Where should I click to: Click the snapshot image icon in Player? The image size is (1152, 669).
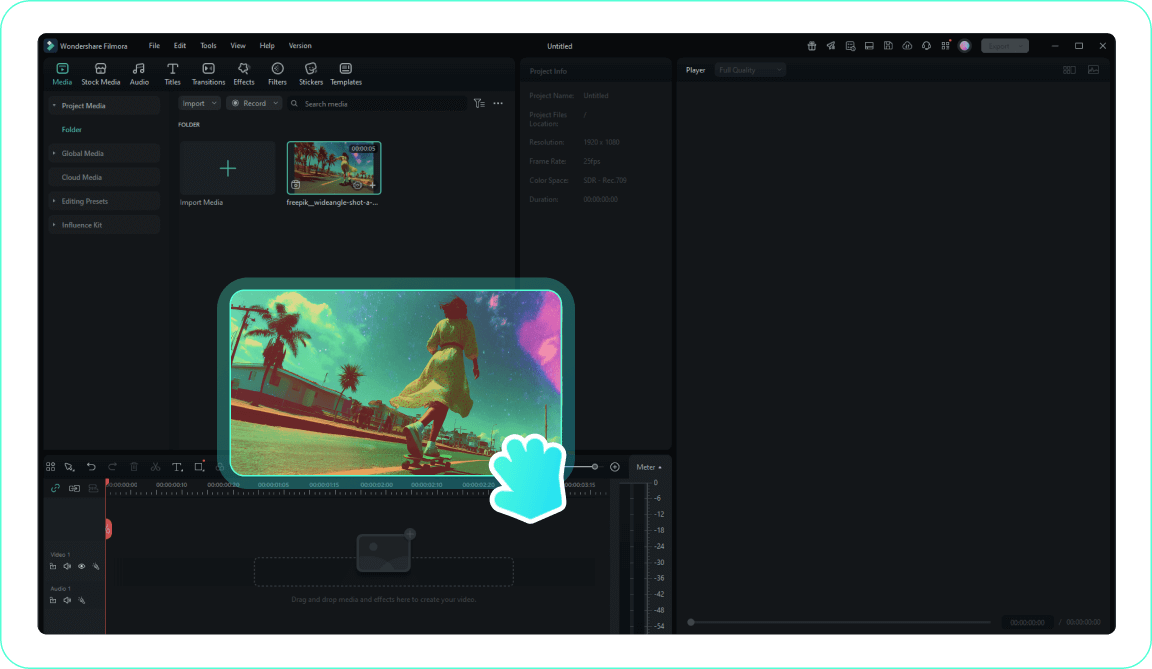[x=1093, y=70]
